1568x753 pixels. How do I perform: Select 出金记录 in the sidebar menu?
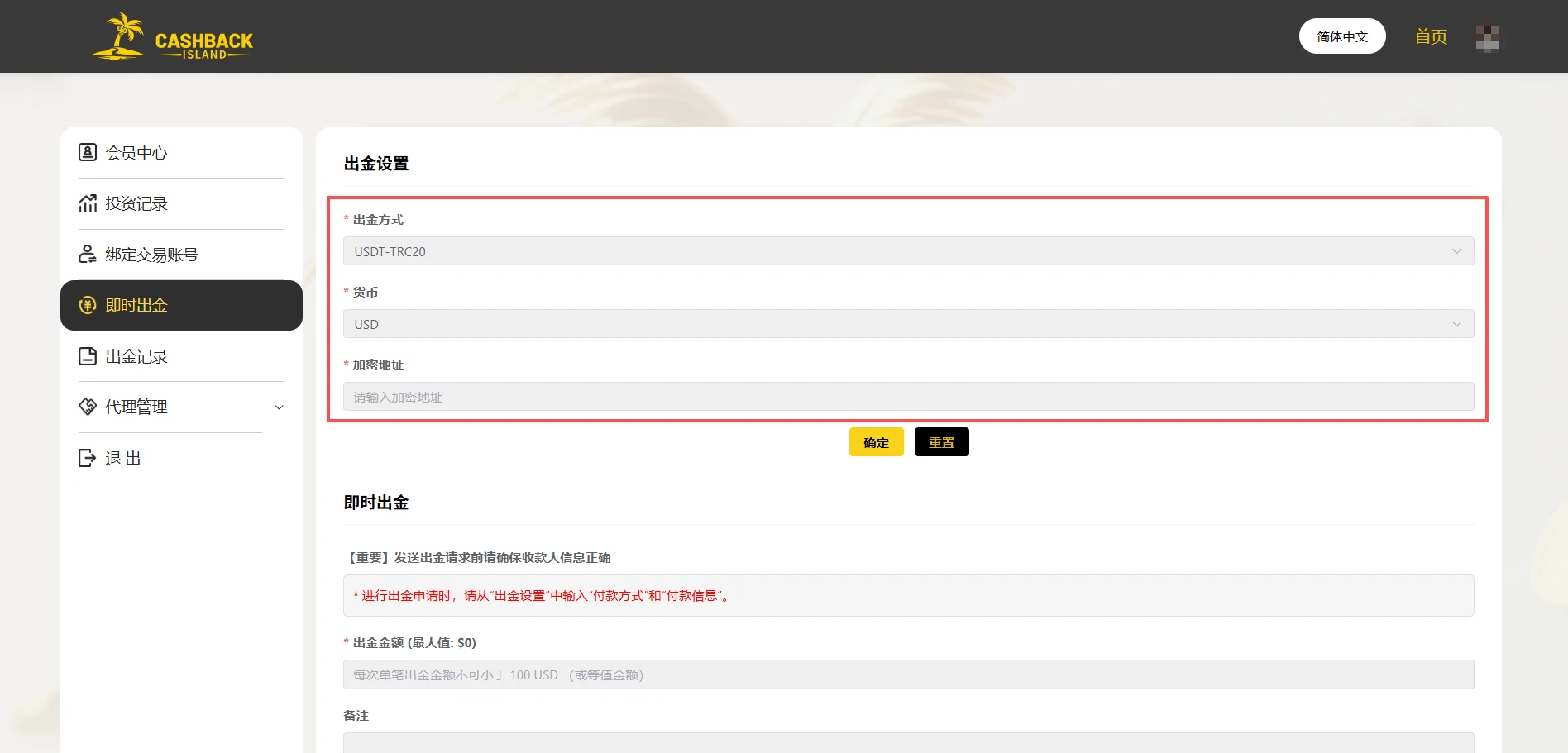pyautogui.click(x=136, y=356)
